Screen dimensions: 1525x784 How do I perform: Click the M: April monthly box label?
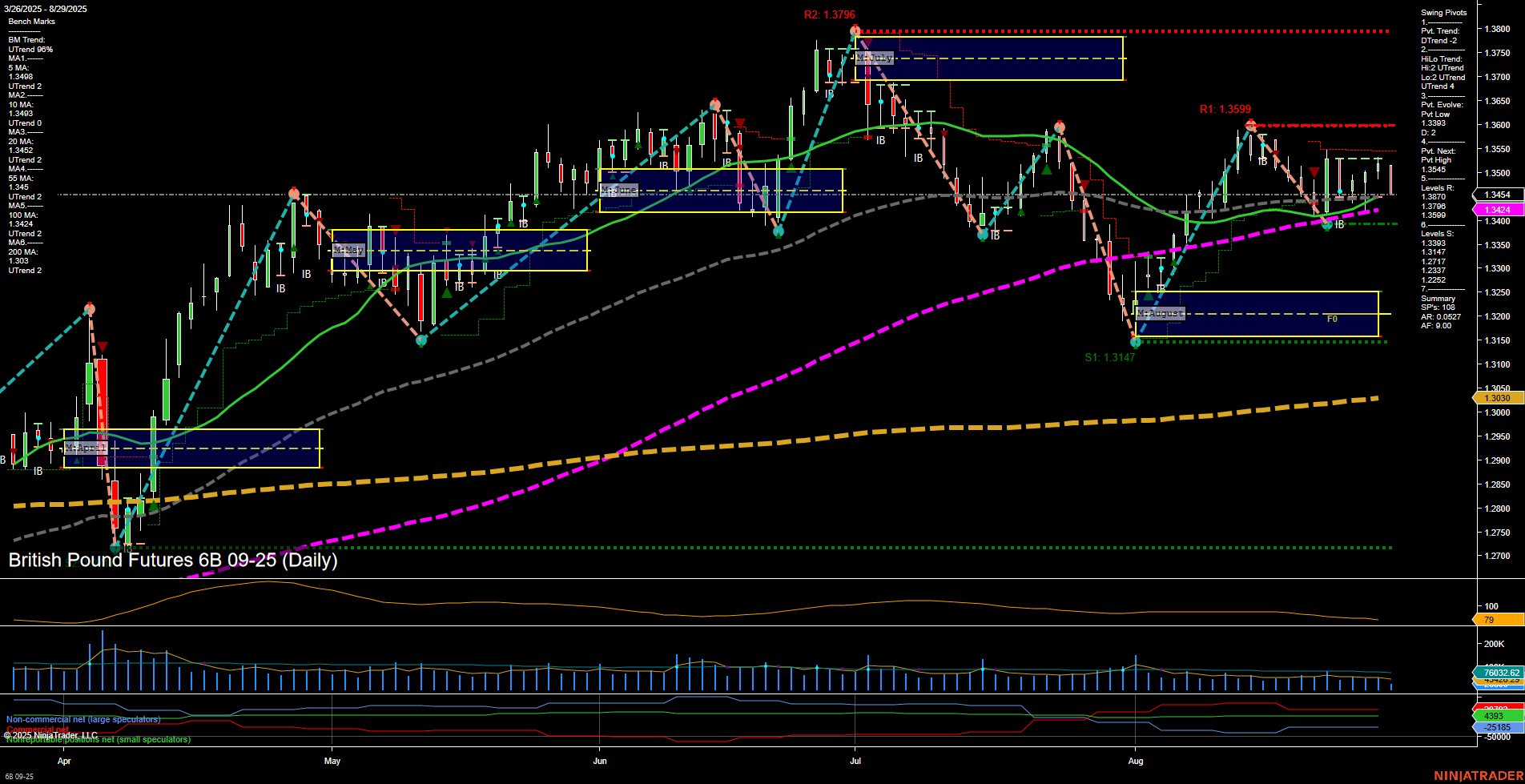[x=86, y=448]
